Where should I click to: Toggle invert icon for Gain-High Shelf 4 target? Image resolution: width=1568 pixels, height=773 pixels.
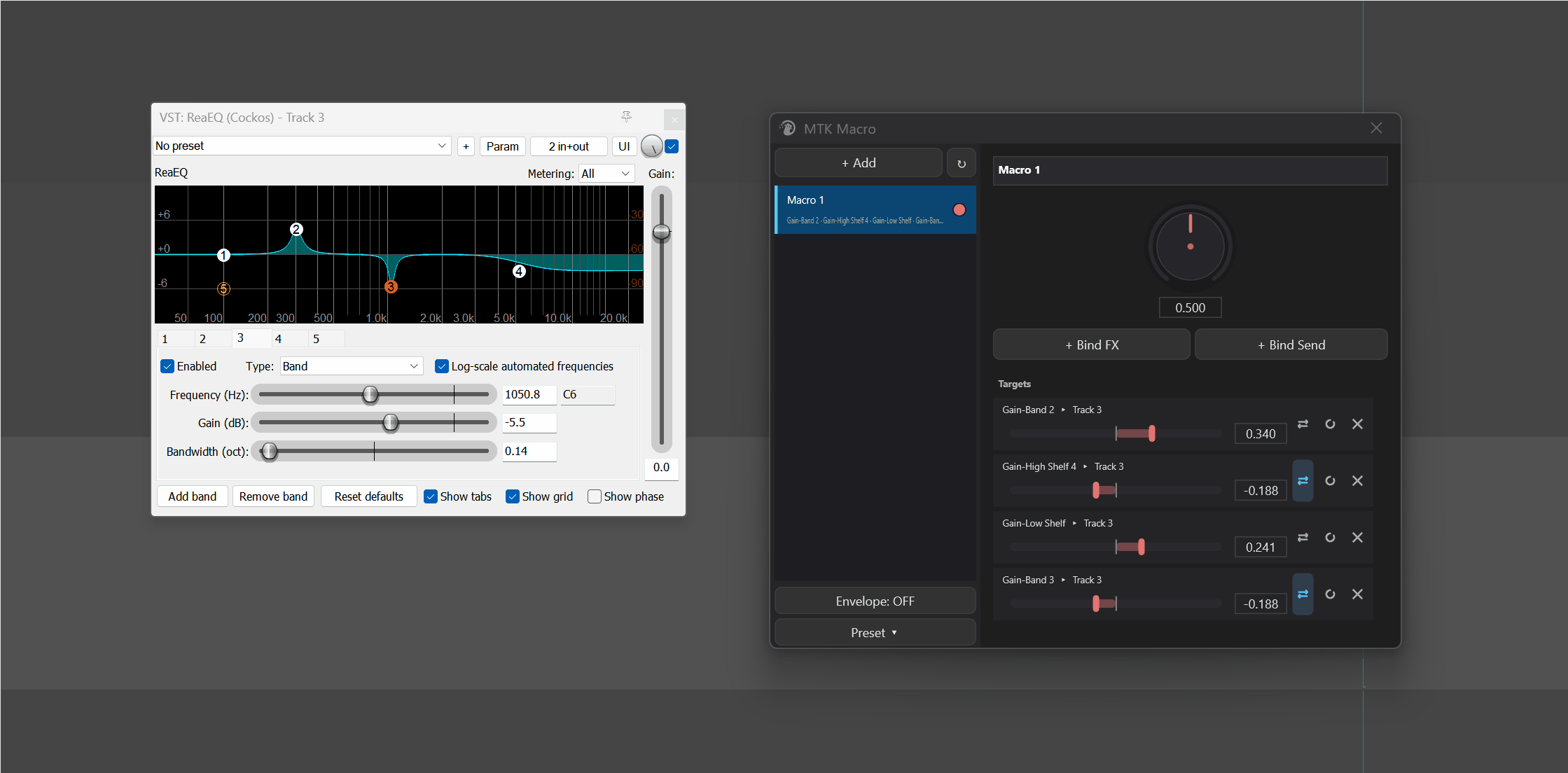[x=1303, y=481]
